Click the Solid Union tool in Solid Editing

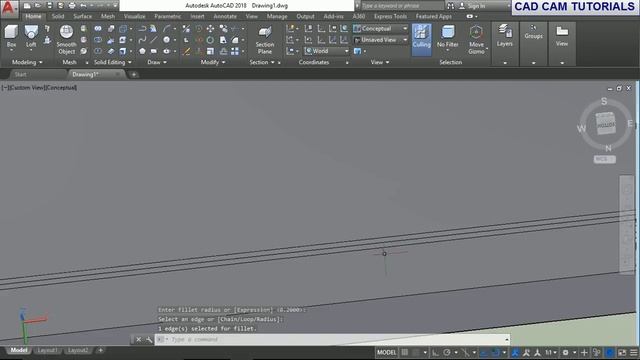pyautogui.click(x=98, y=29)
